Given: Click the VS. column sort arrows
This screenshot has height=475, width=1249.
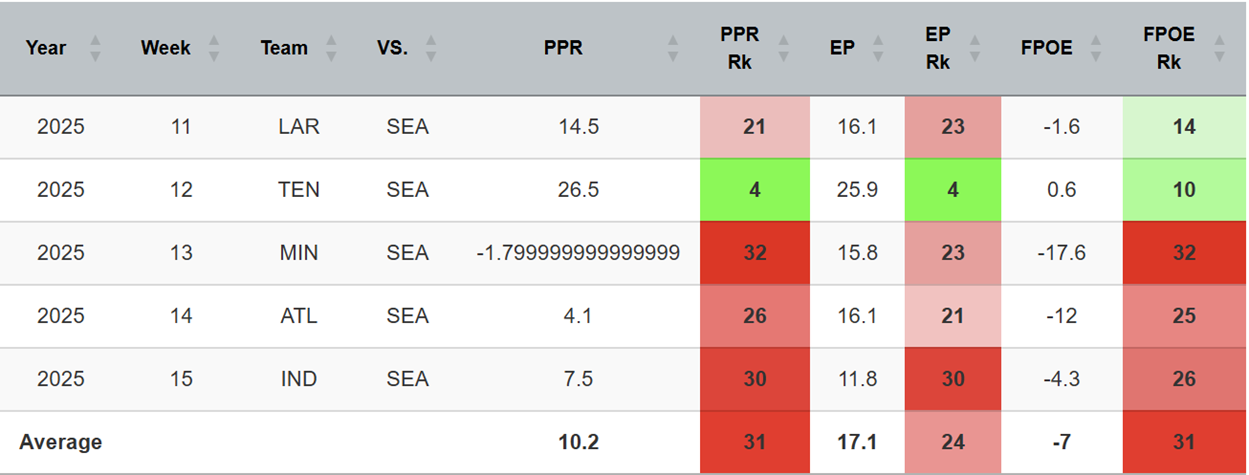Looking at the screenshot, I should 431,48.
